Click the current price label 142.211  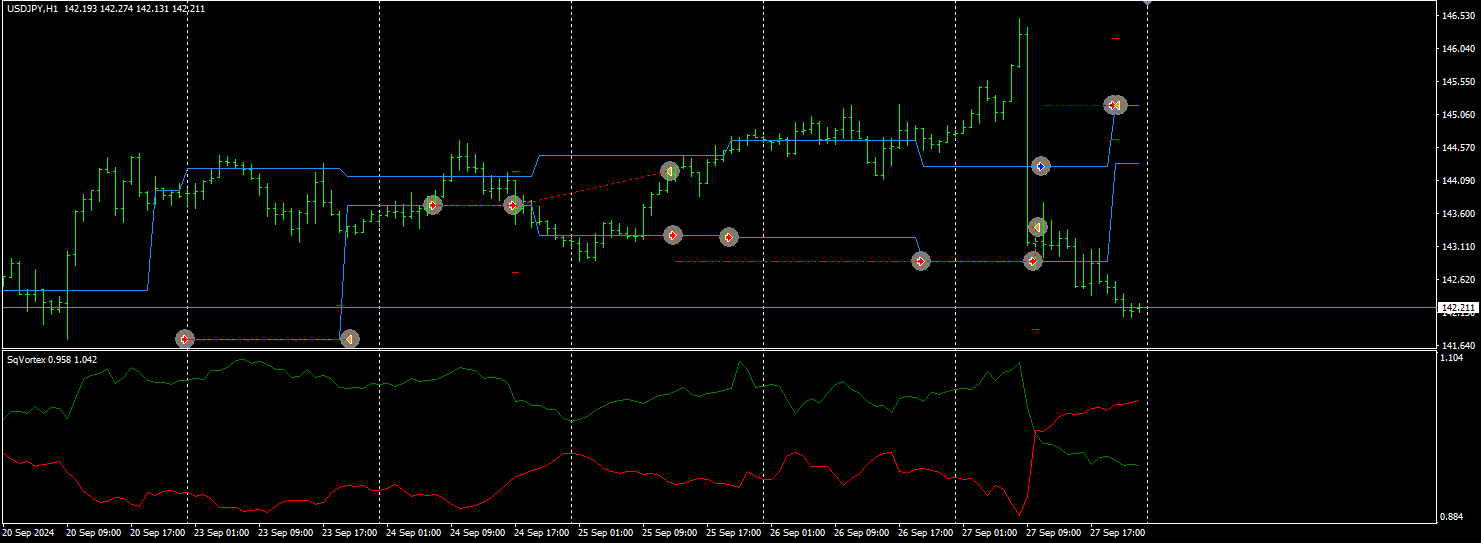point(1458,308)
